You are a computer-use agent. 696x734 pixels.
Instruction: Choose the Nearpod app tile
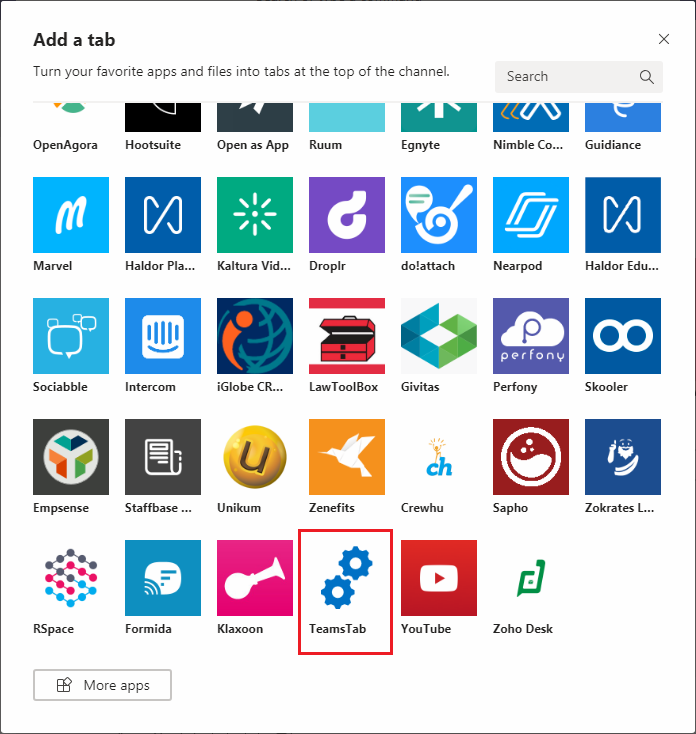531,215
